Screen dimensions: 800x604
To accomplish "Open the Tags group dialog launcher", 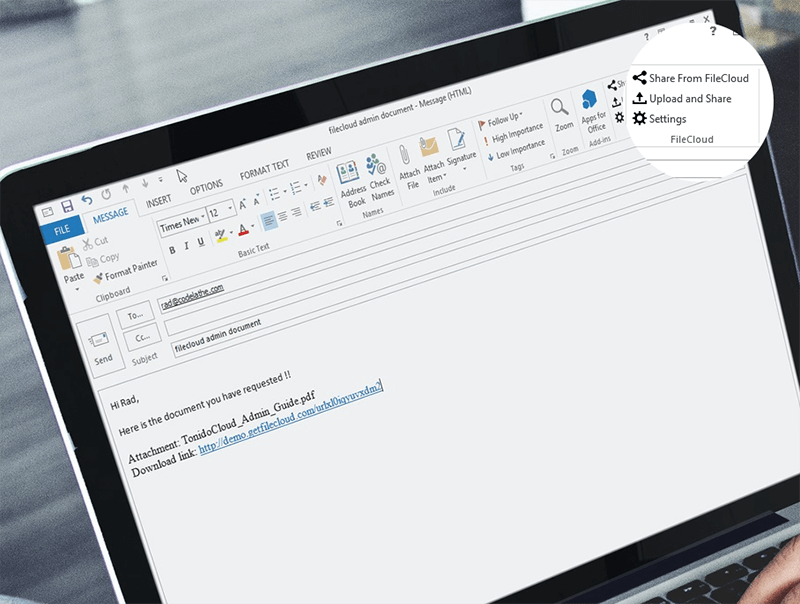I will [x=553, y=156].
